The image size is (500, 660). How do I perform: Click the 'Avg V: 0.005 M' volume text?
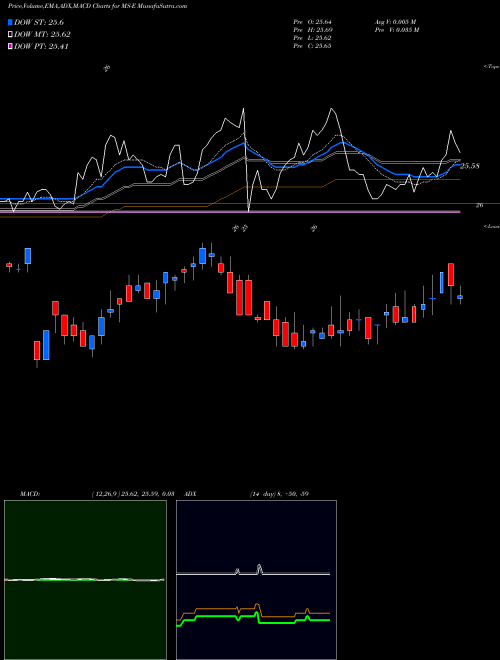coord(395,22)
